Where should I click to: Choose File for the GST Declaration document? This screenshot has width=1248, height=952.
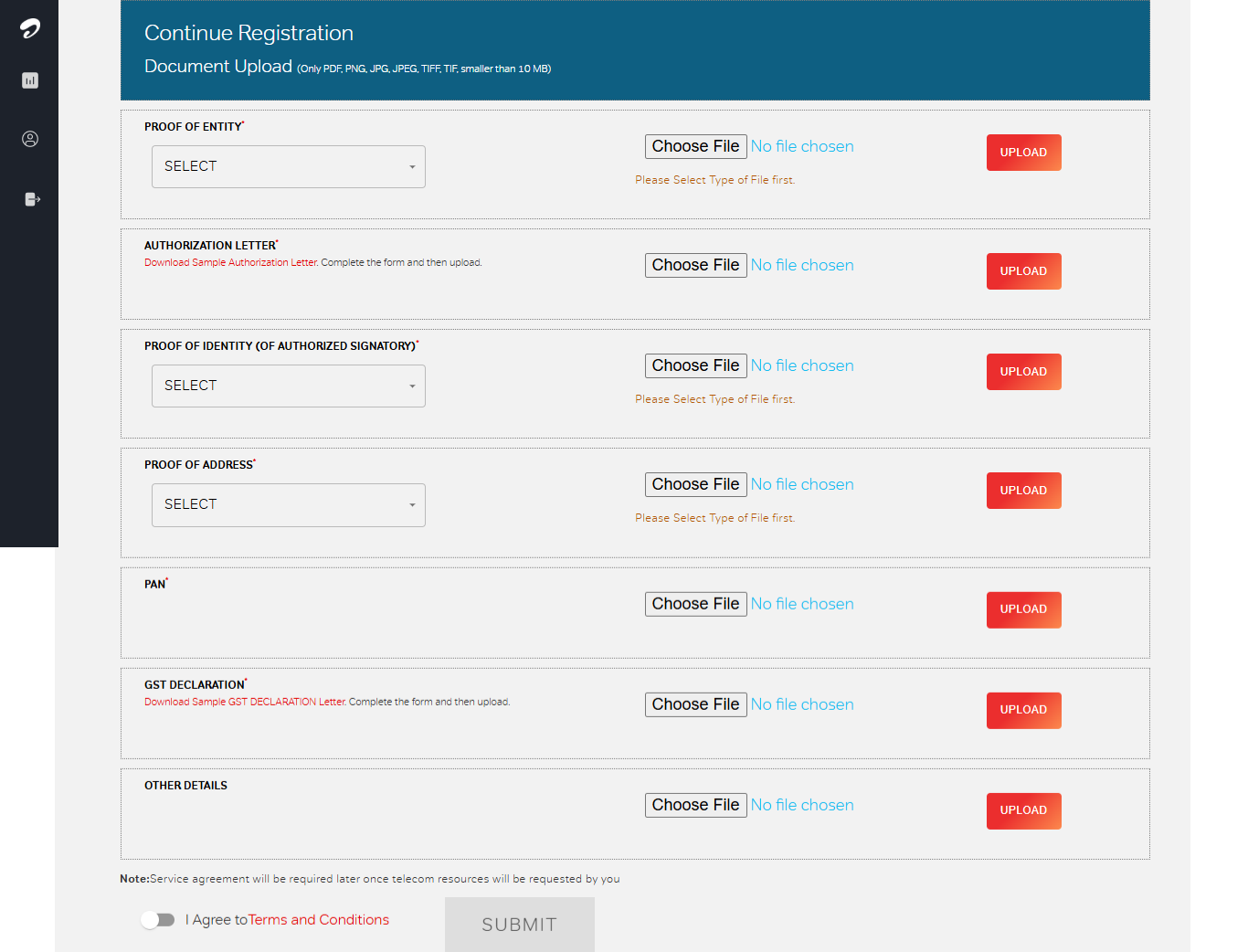[x=695, y=703]
